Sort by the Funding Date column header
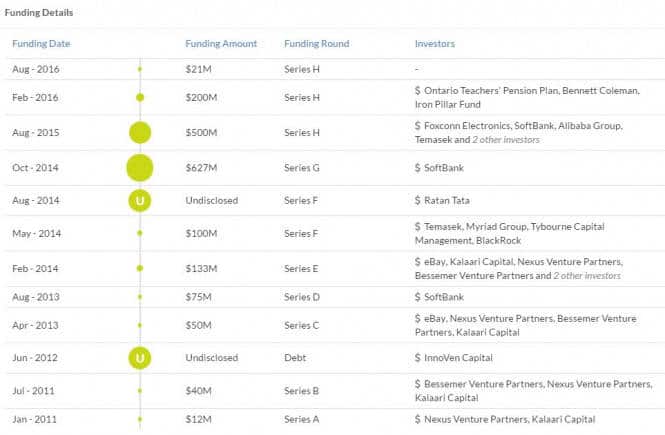The image size is (665, 435). pyautogui.click(x=41, y=44)
